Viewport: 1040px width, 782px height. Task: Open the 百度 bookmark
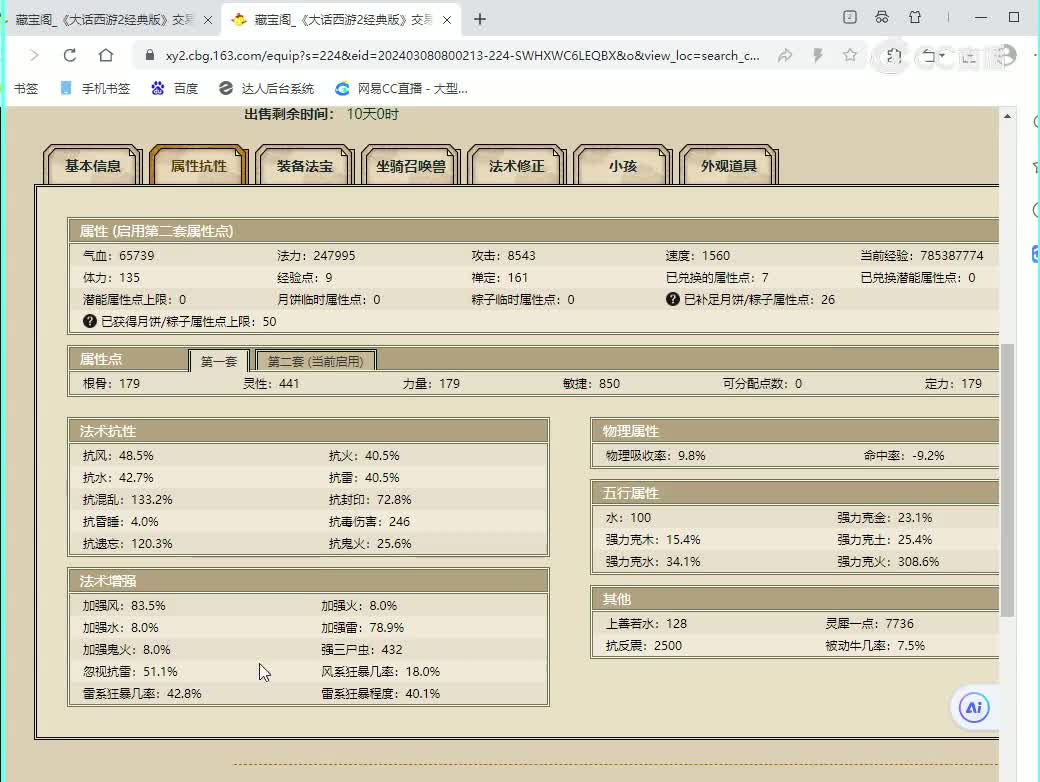click(175, 88)
